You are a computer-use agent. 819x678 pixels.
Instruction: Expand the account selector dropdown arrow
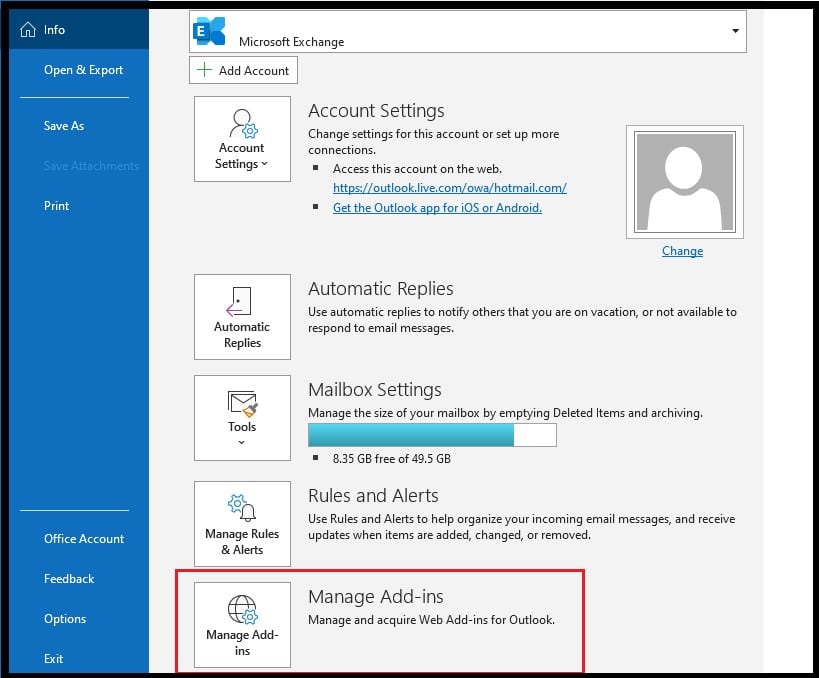735,31
